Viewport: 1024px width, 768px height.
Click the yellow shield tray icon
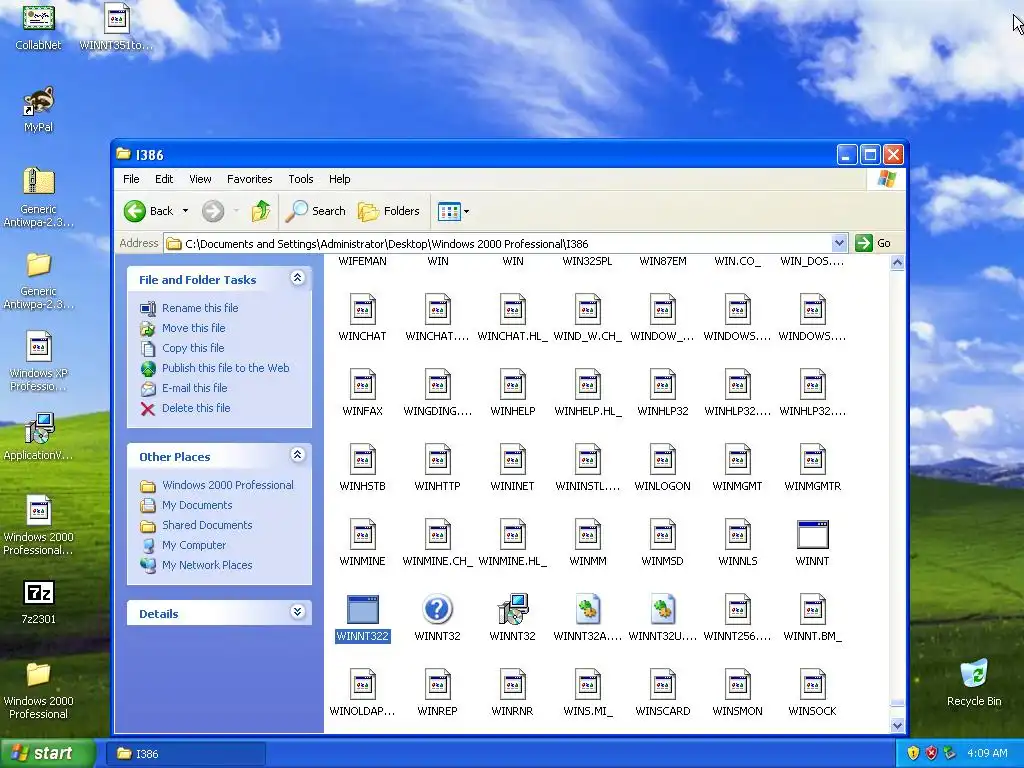pos(913,753)
